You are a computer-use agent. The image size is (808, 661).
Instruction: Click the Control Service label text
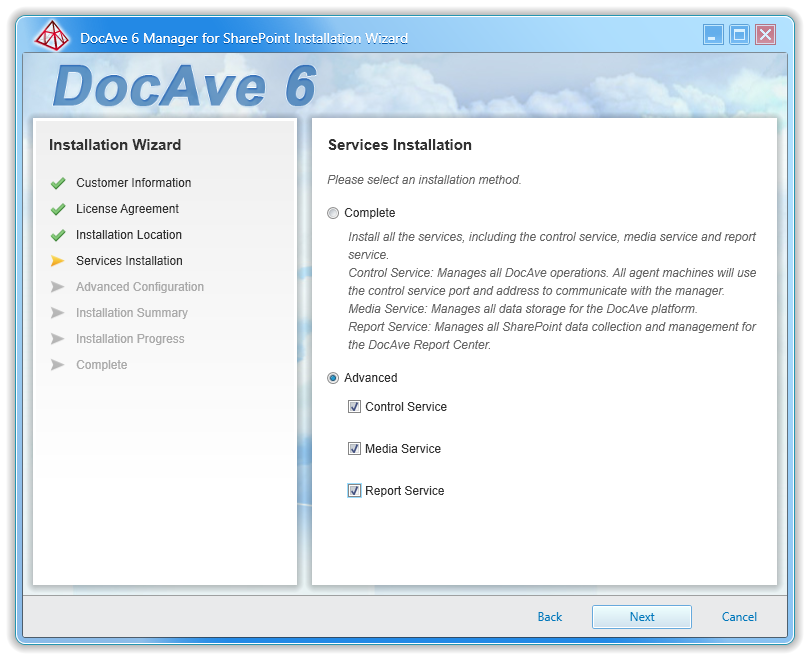[x=406, y=407]
